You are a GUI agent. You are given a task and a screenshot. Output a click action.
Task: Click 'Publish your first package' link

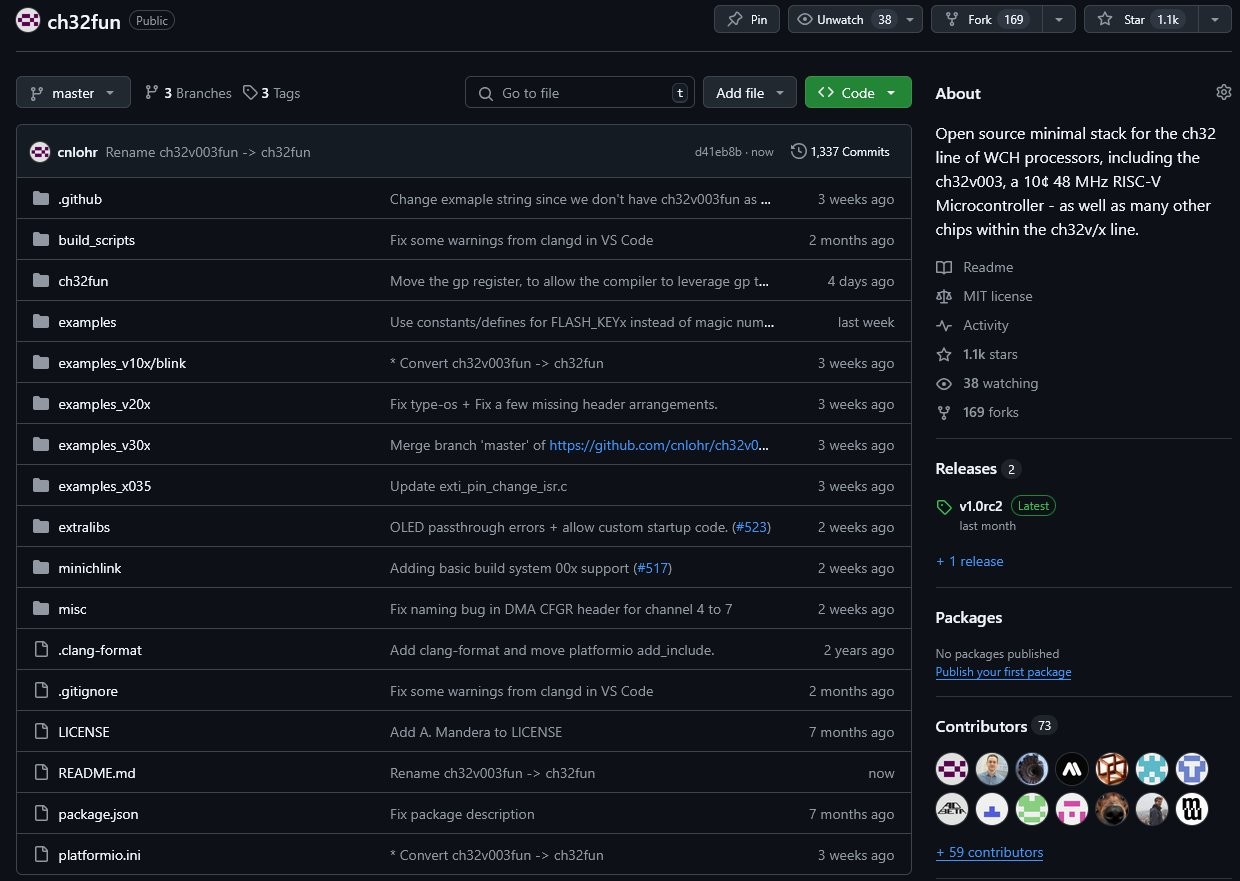(x=1003, y=672)
